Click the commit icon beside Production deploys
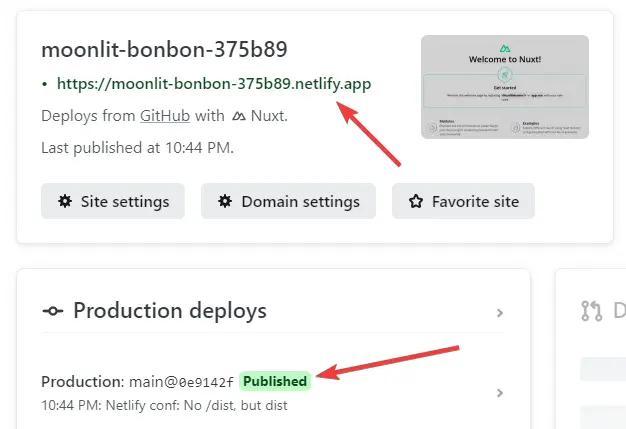 coord(53,311)
